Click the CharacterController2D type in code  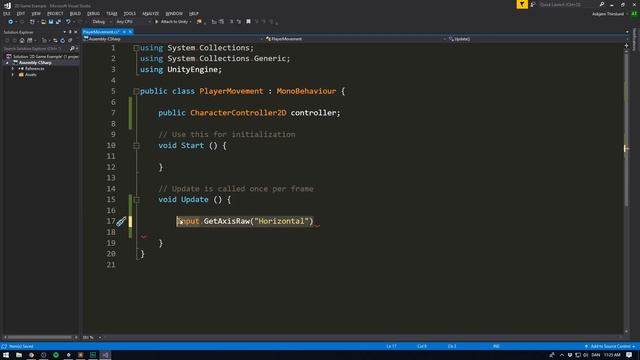[x=238, y=113]
